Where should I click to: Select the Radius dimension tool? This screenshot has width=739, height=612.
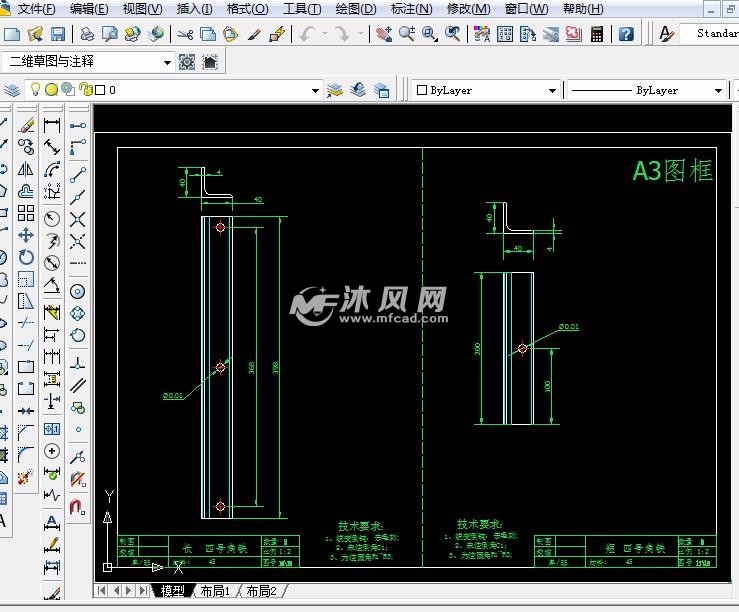click(52, 219)
